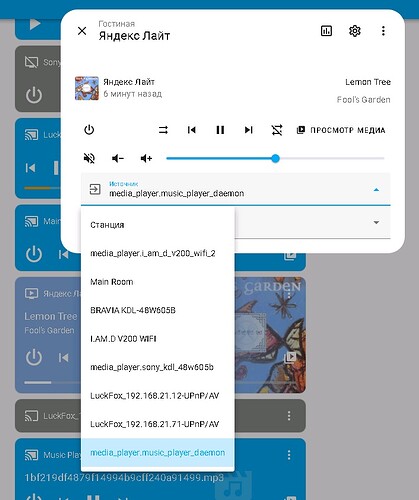This screenshot has height=500, width=419.
Task: Turn off player with power icon in dialog
Action: pyautogui.click(x=89, y=130)
